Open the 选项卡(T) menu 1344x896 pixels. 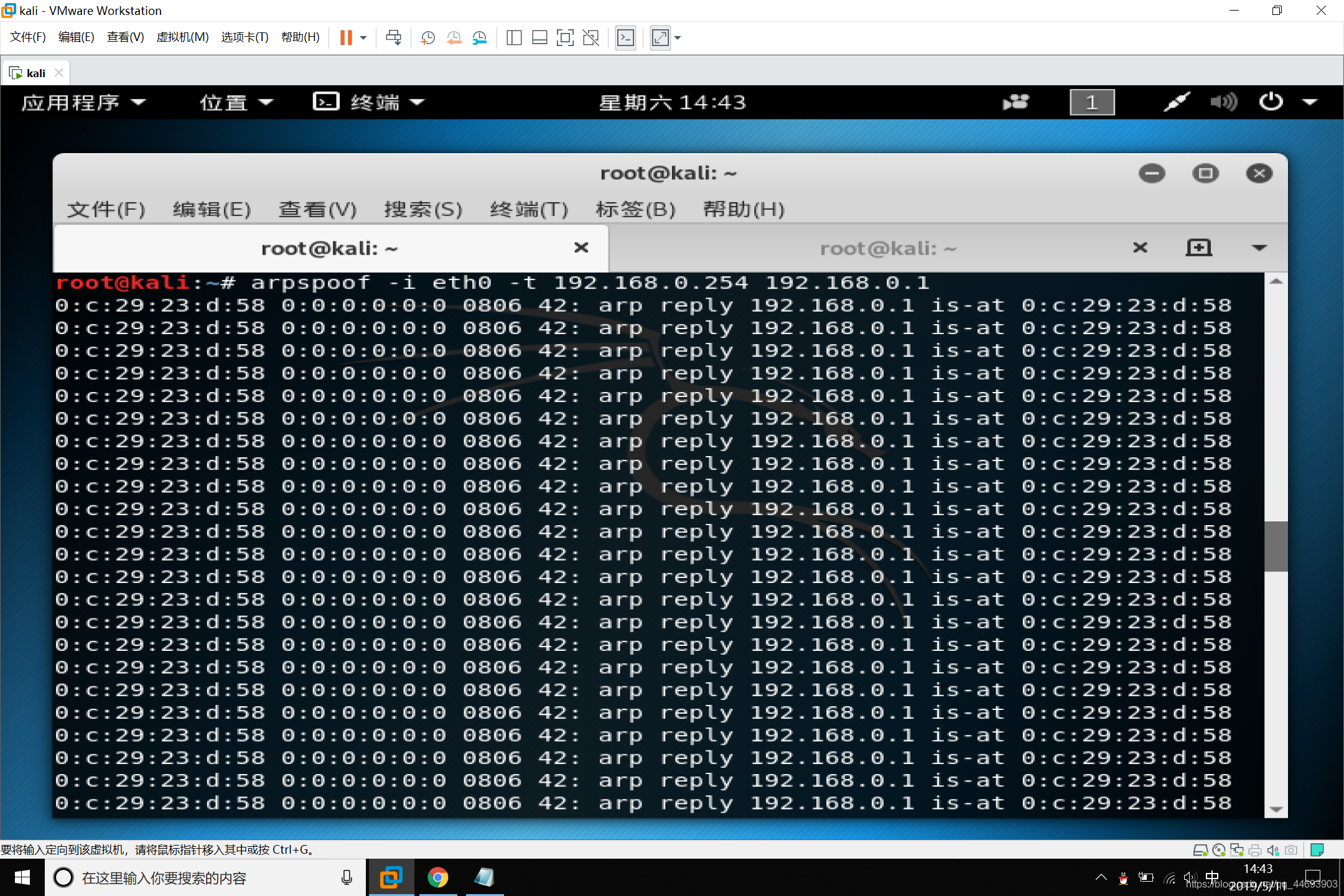(x=245, y=37)
